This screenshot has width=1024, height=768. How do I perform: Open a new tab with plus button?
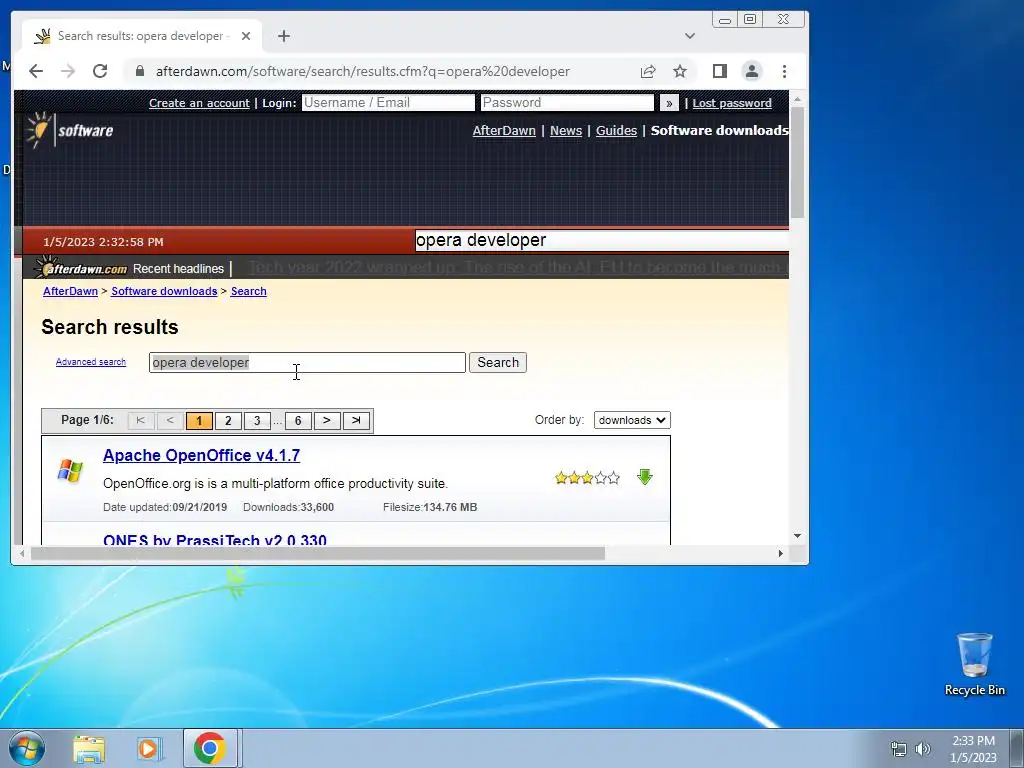click(283, 36)
